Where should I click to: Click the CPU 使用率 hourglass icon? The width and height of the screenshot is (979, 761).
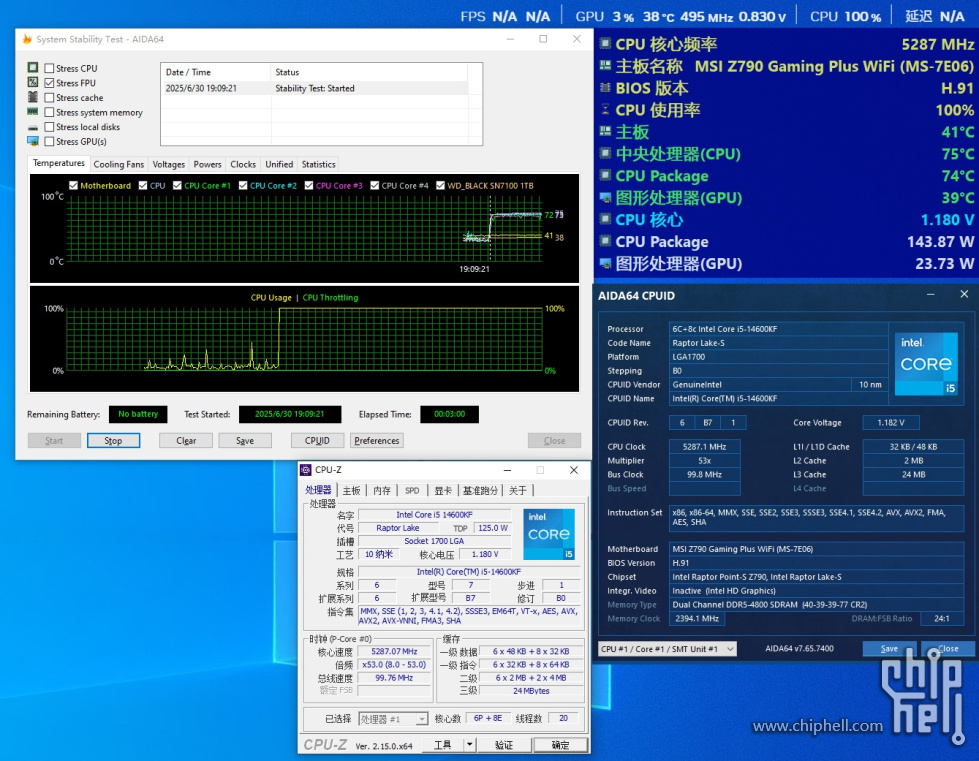605,109
